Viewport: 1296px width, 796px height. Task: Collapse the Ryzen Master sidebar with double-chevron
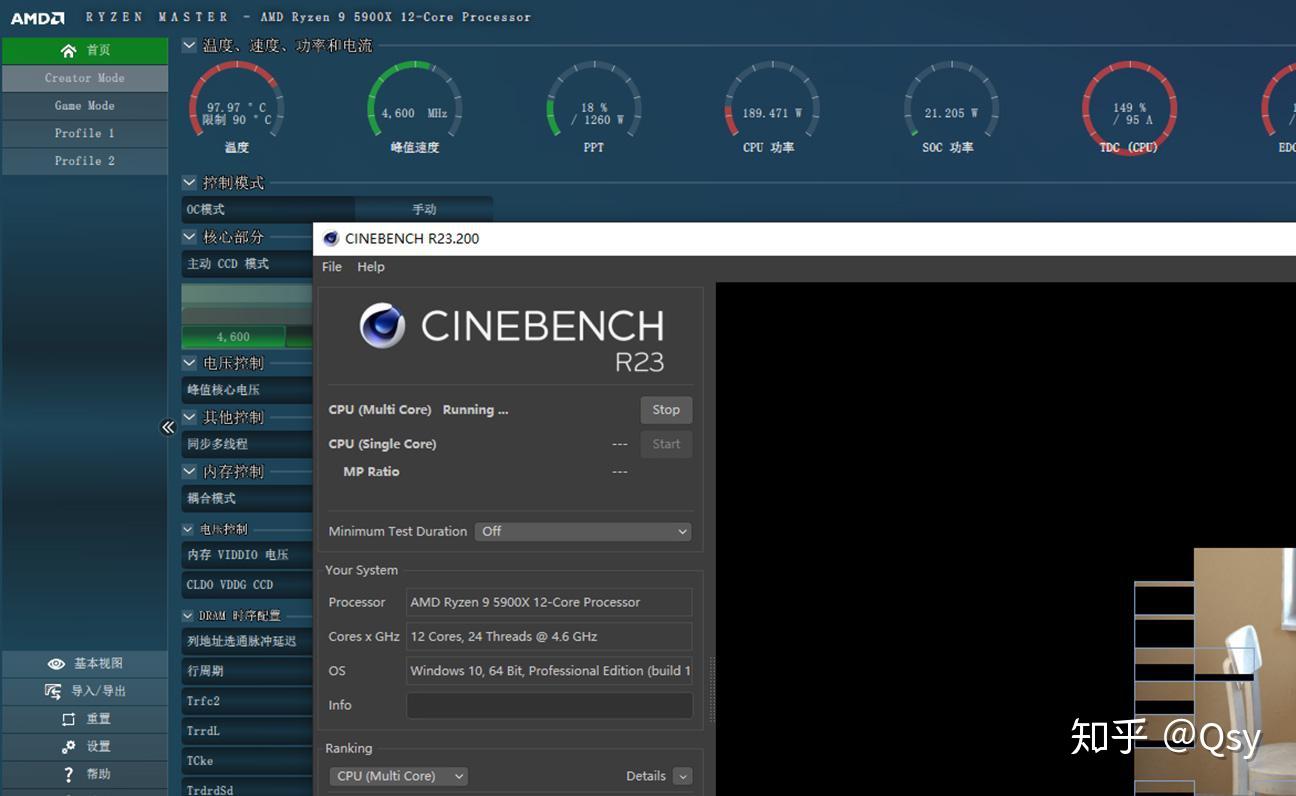tap(168, 427)
